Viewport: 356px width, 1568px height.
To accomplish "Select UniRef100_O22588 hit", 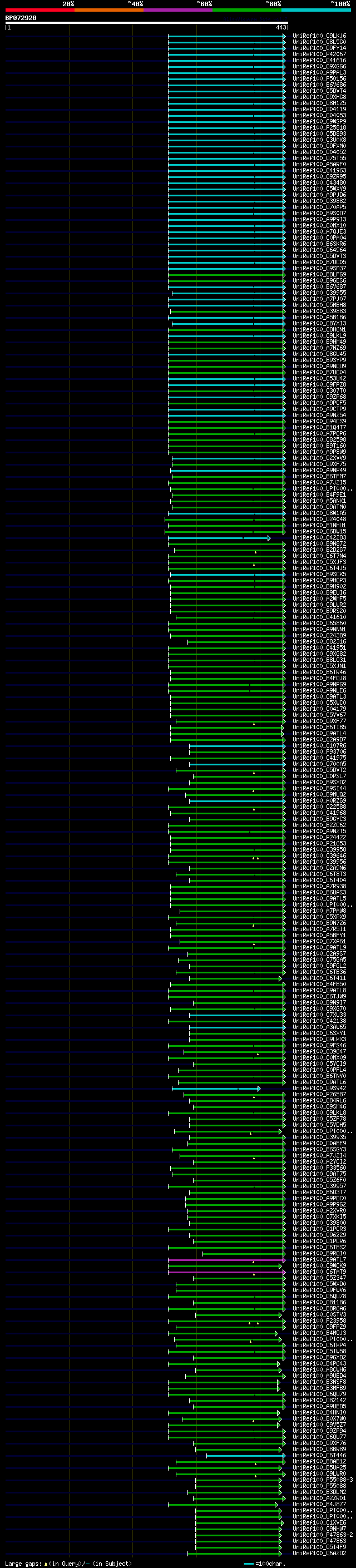I will tap(319, 807).
